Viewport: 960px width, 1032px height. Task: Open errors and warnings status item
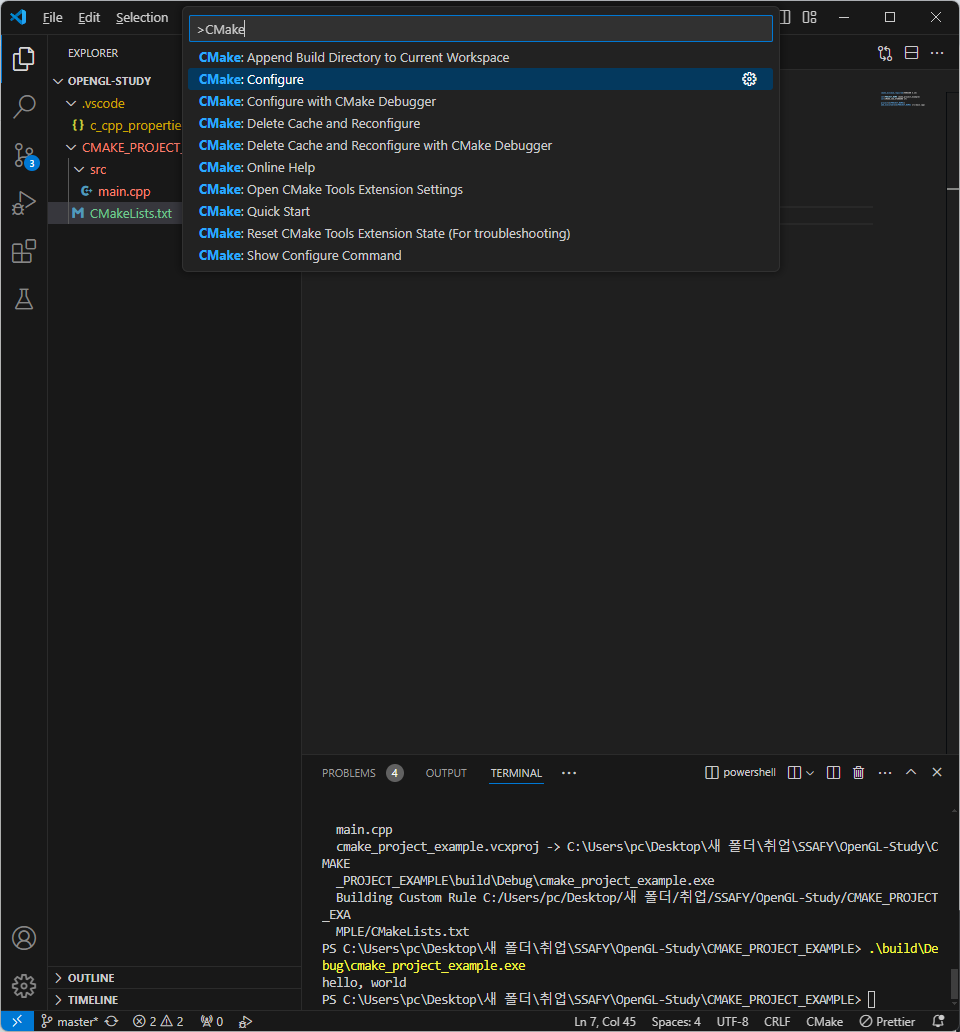[158, 1021]
